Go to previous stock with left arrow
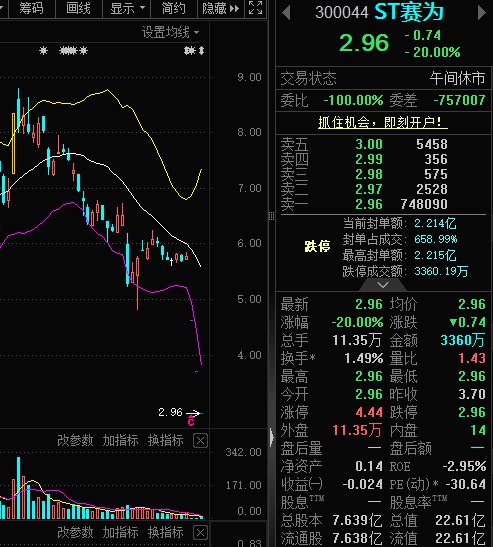493x547 pixels. click(286, 13)
